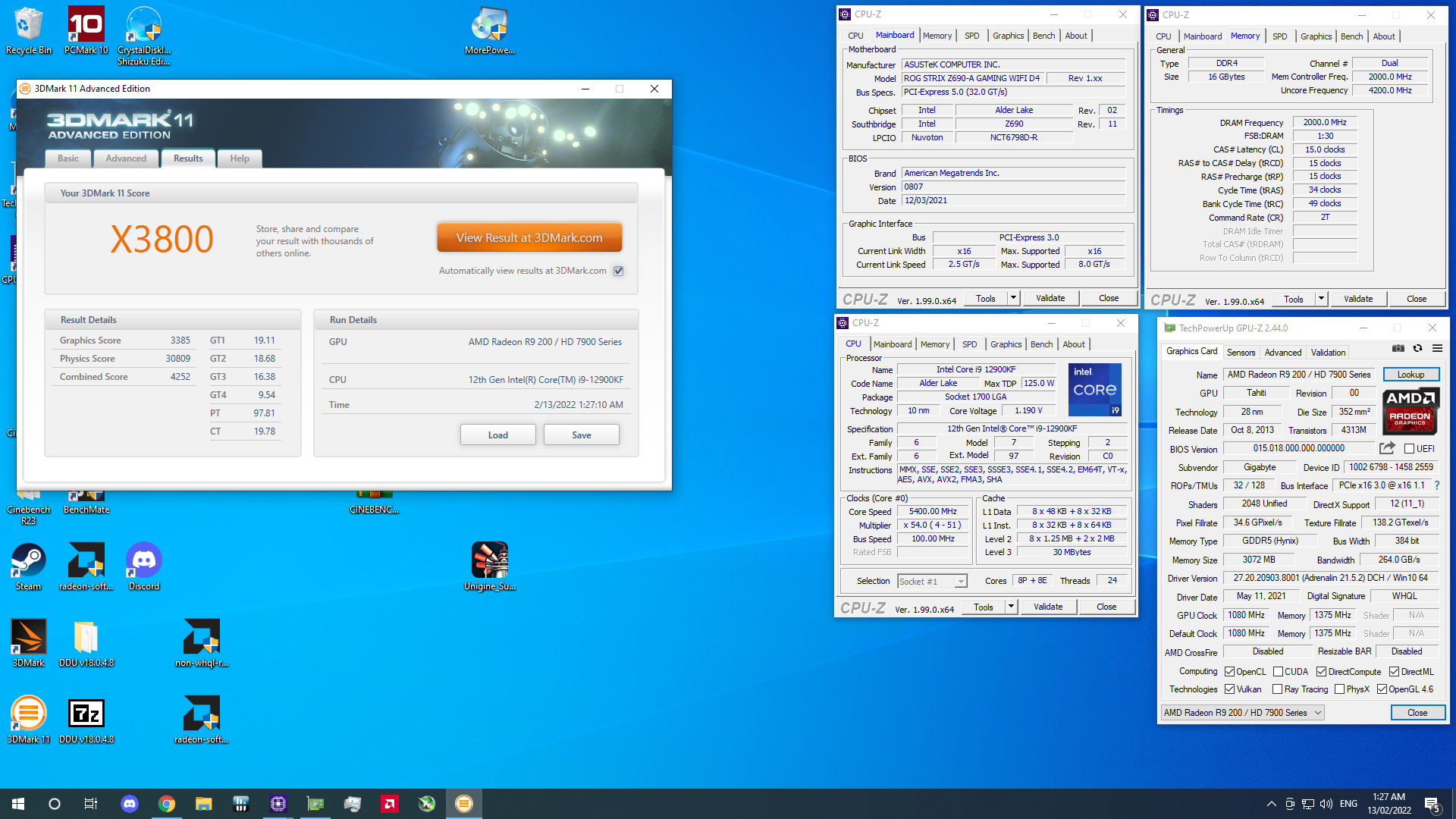This screenshot has height=819, width=1456.
Task: Open the notification center icon
Action: pos(1433,804)
